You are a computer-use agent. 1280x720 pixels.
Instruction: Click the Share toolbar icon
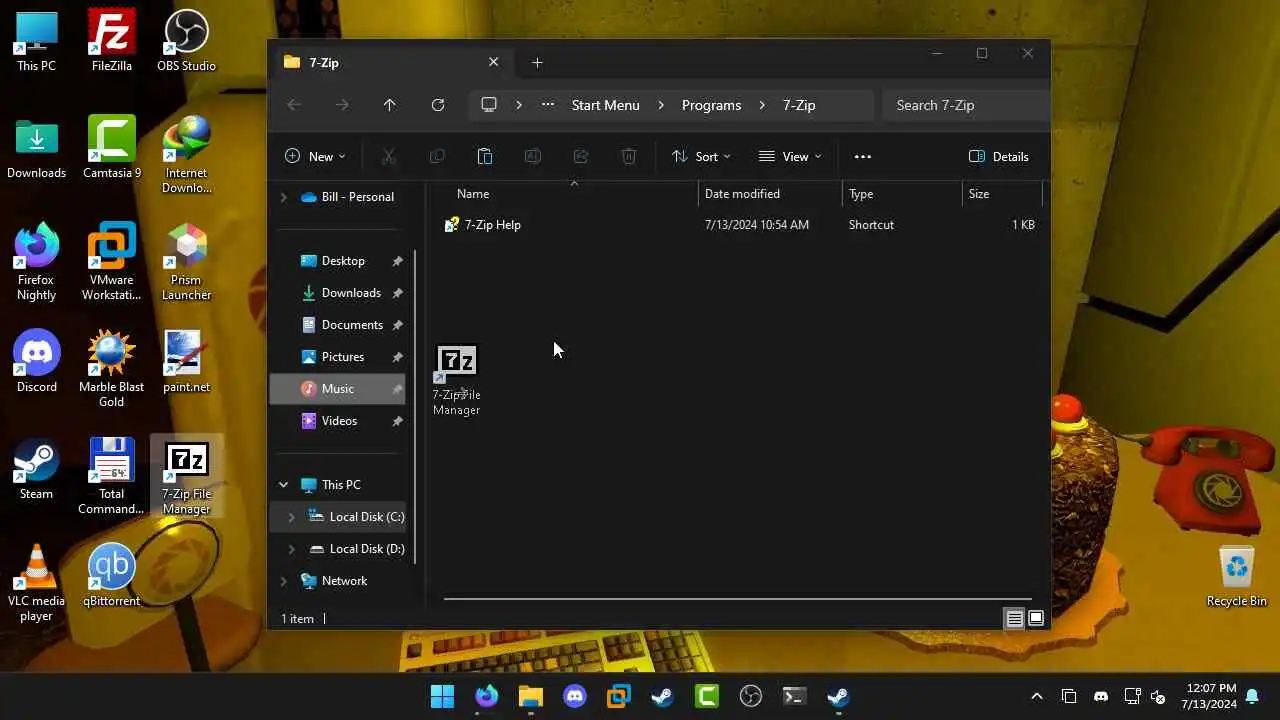pyautogui.click(x=580, y=156)
